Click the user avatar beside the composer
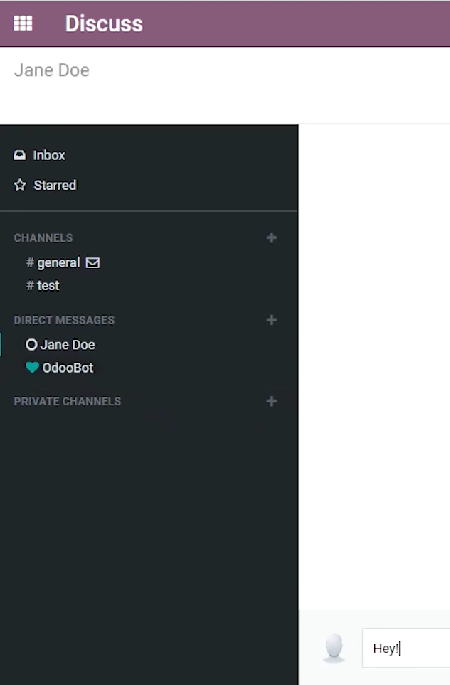This screenshot has height=685, width=450. point(334,648)
